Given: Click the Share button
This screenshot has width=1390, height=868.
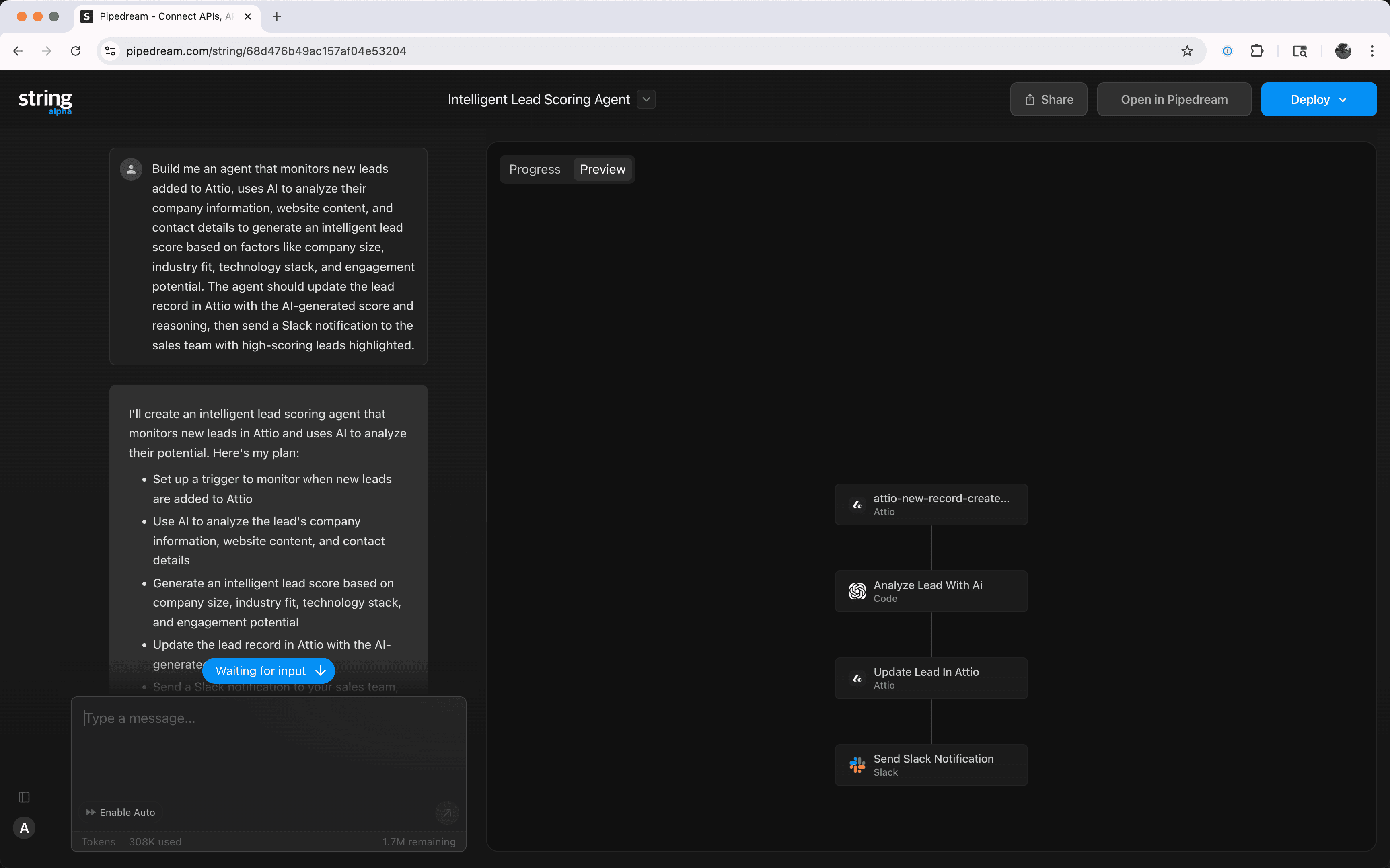Looking at the screenshot, I should click(1049, 99).
